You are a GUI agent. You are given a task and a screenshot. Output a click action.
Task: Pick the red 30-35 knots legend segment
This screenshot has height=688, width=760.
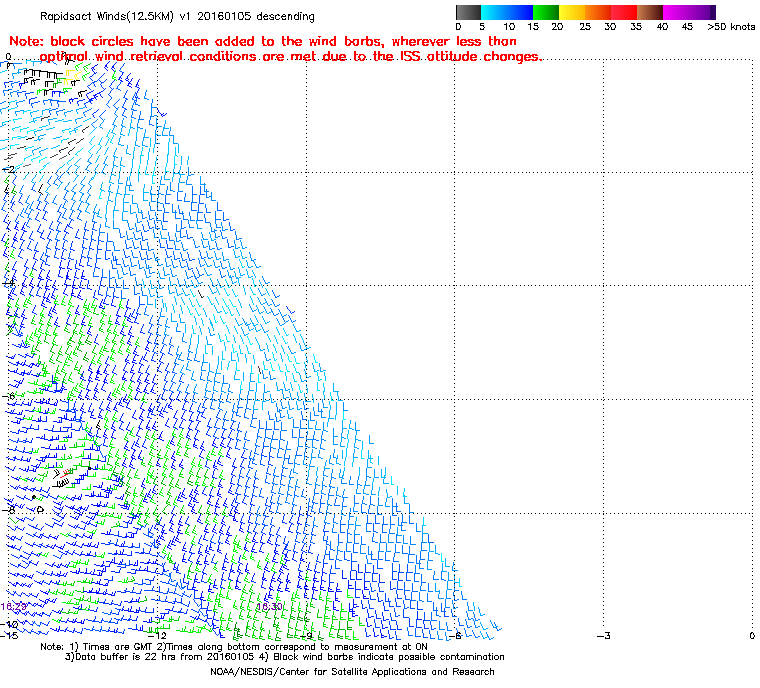624,12
